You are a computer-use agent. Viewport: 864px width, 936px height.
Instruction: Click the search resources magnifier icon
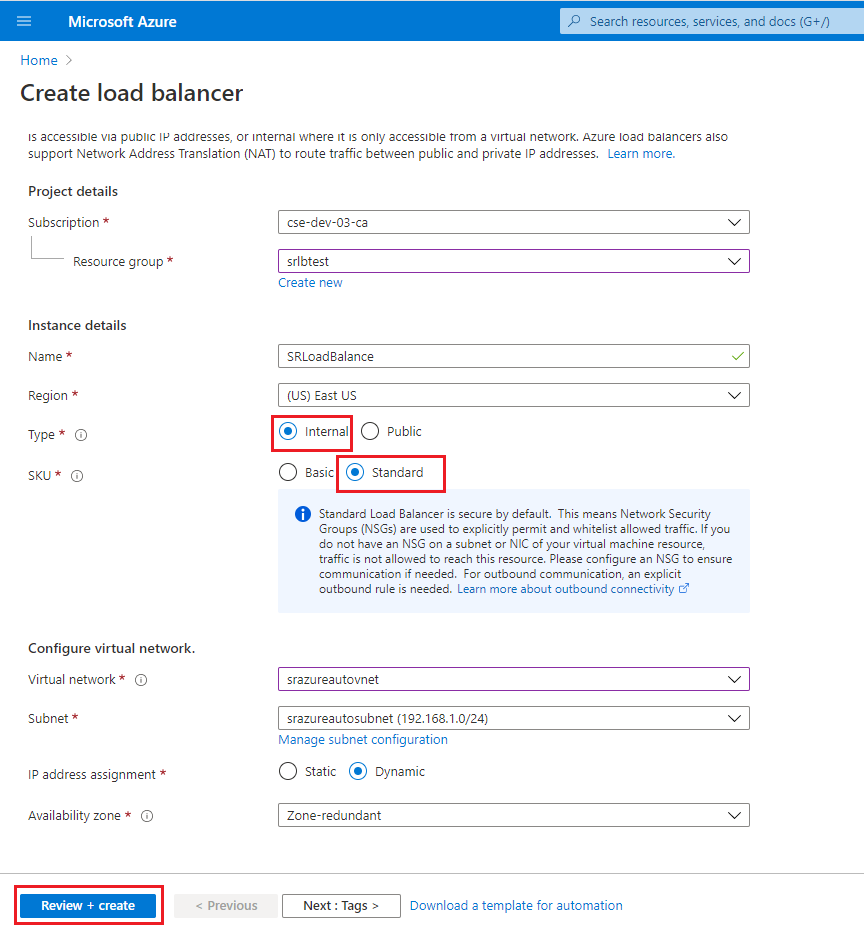(x=576, y=20)
